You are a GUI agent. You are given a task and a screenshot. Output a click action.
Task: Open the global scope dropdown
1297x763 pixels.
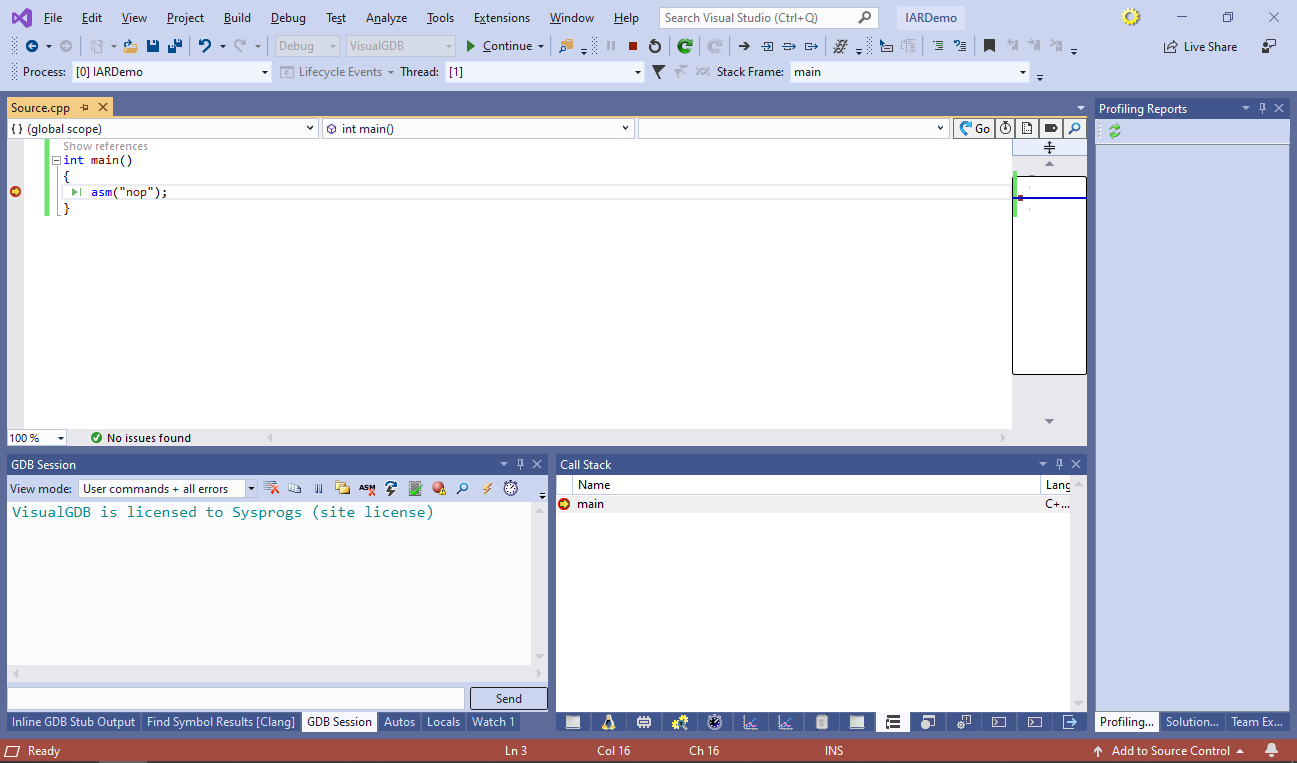[162, 128]
